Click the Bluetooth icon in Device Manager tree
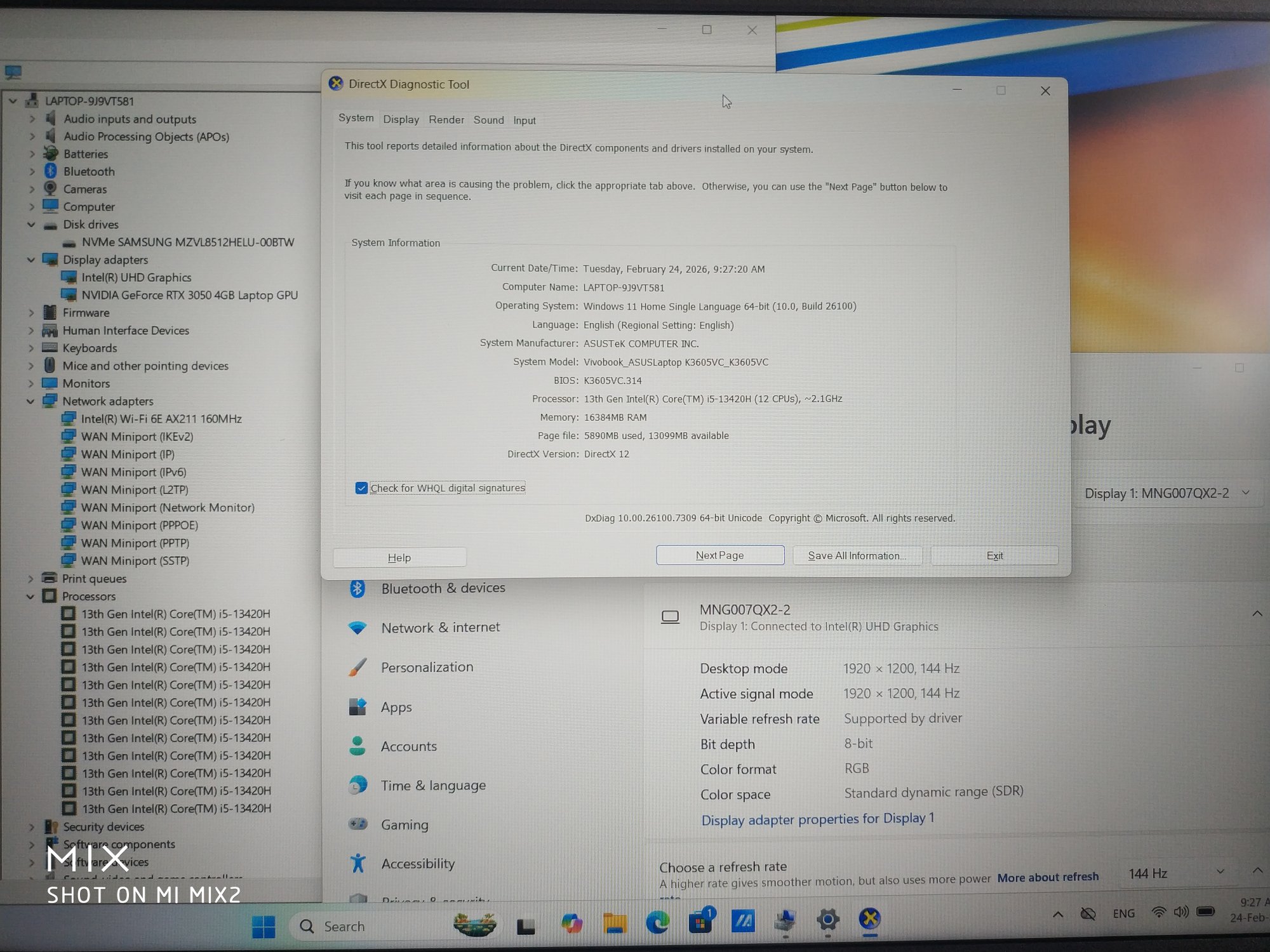 pyautogui.click(x=51, y=171)
